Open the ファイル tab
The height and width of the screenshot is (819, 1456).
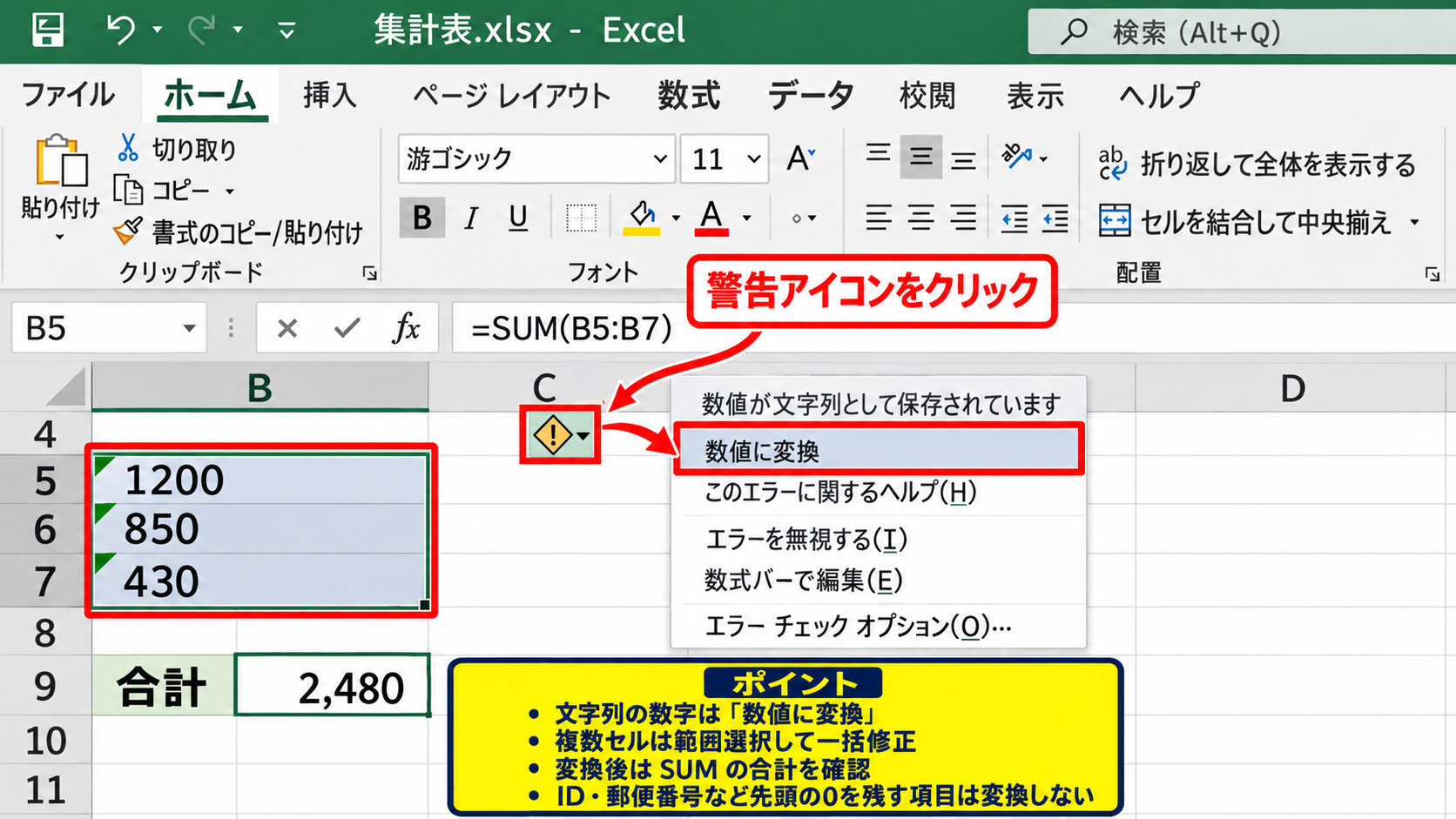[68, 94]
